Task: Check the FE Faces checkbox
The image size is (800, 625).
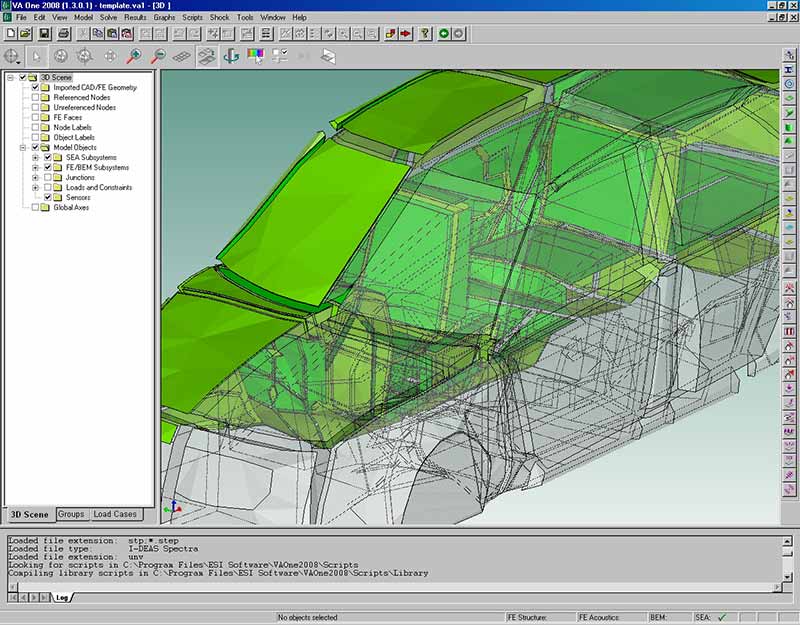Action: (x=35, y=117)
